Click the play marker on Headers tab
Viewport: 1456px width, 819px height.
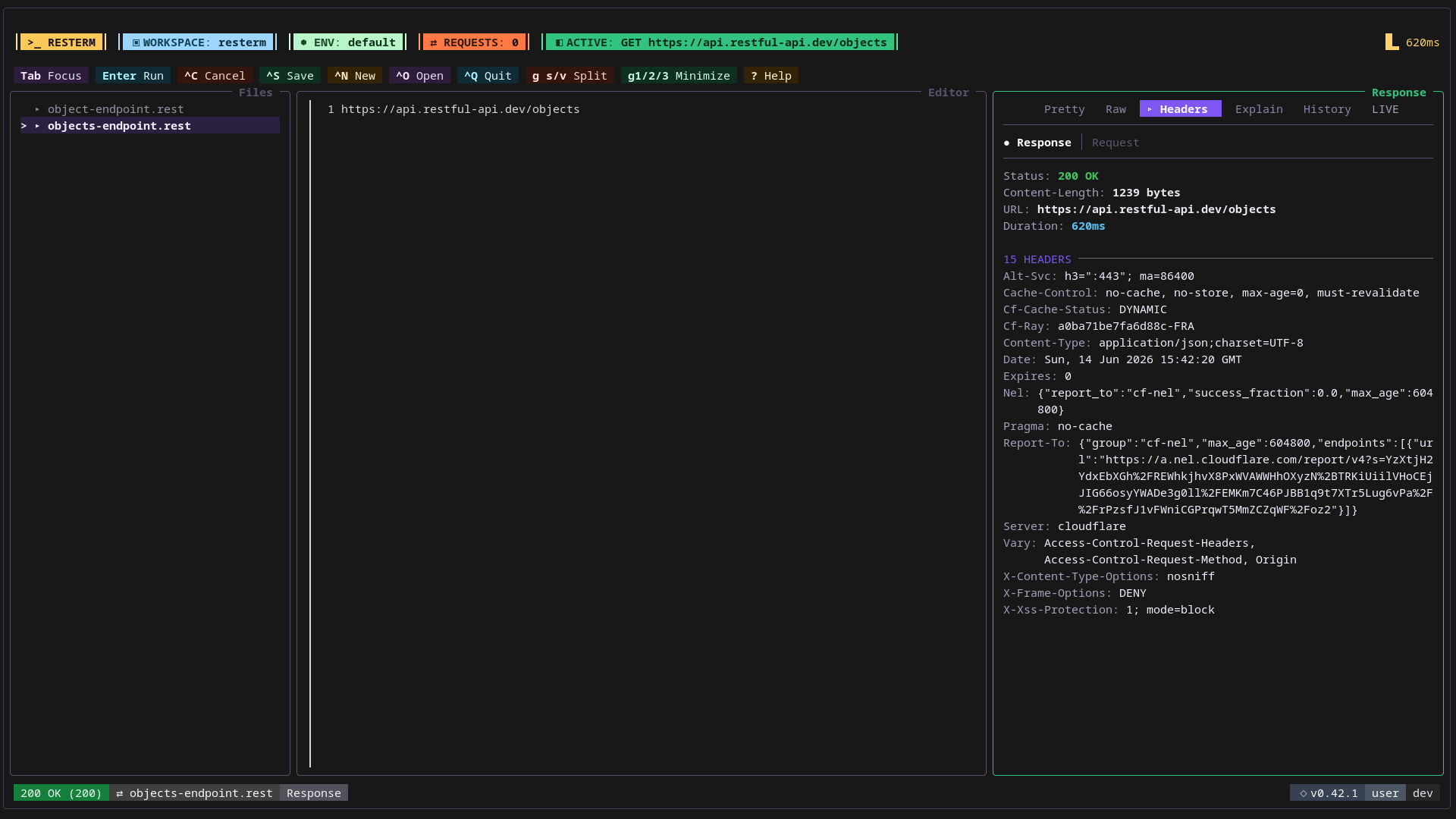click(x=1150, y=109)
